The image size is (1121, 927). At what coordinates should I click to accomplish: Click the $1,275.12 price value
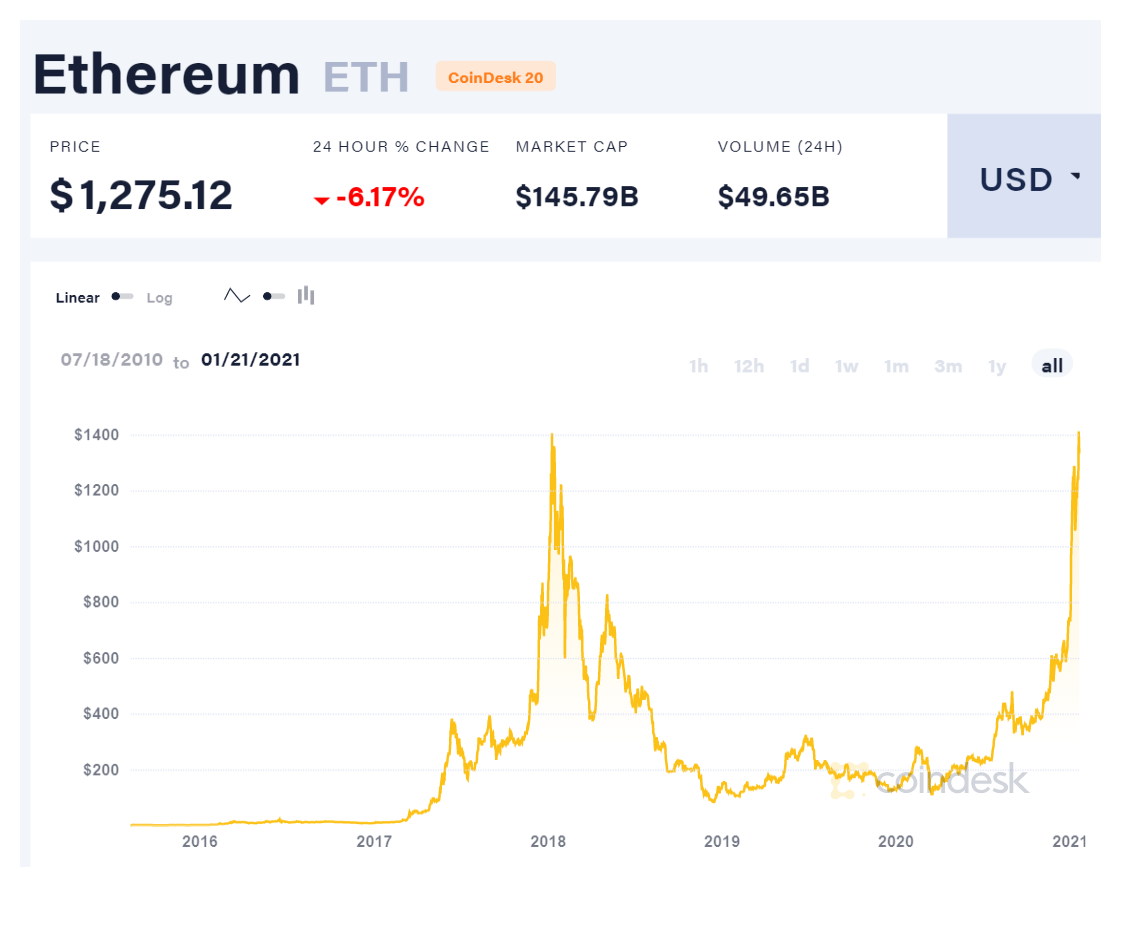(x=141, y=196)
